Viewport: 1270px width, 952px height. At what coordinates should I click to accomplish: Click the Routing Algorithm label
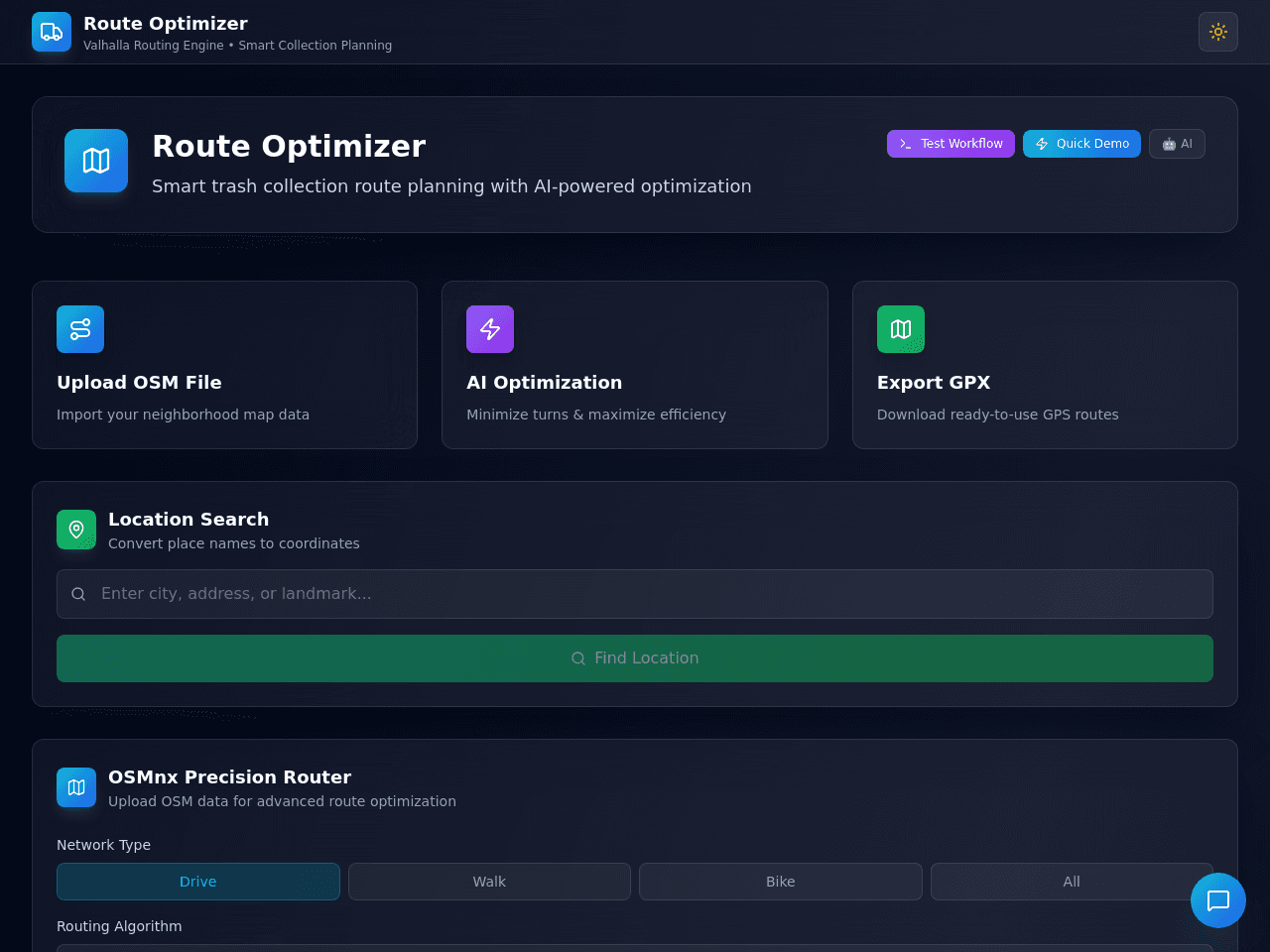coord(119,926)
